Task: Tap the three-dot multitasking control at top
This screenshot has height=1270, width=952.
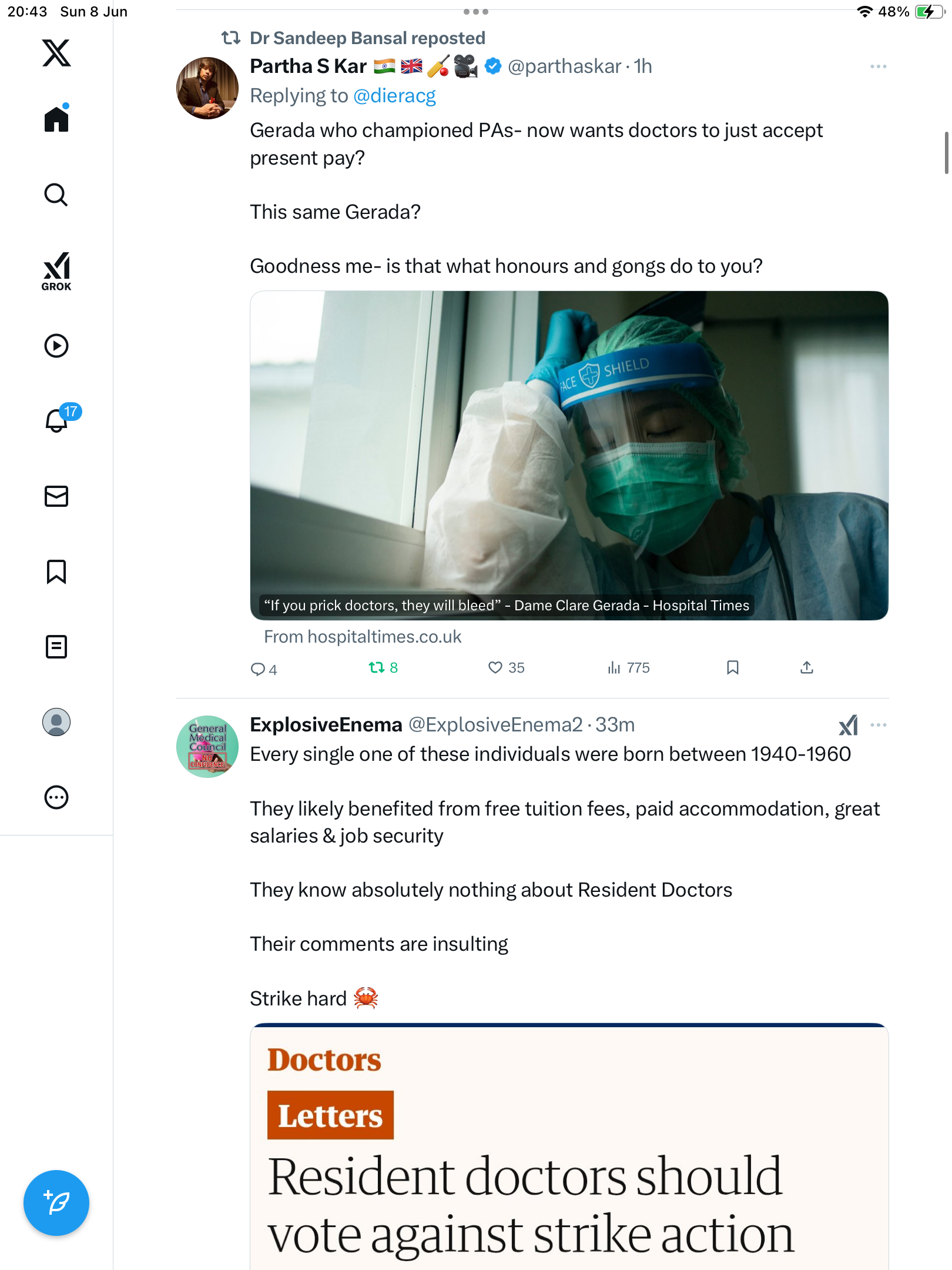Action: 476,12
